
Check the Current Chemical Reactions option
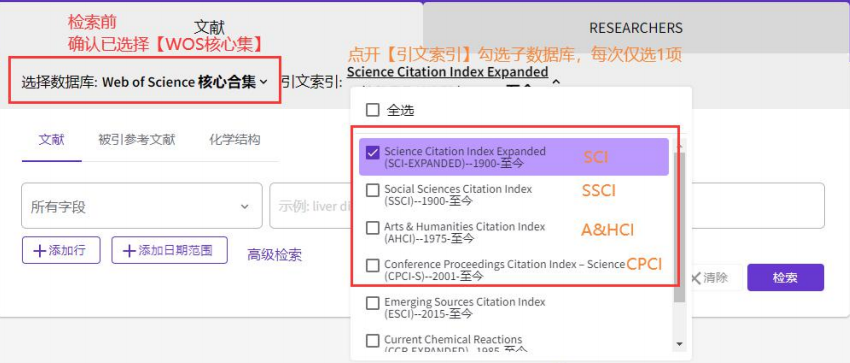(x=372, y=341)
